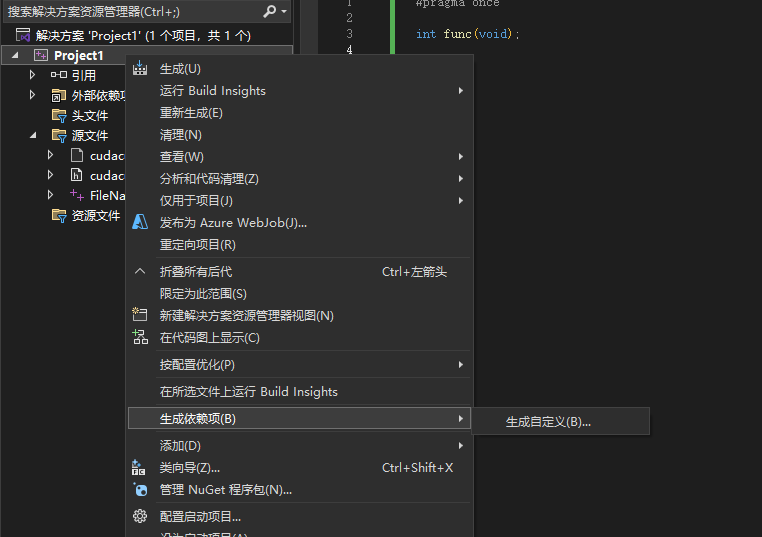
Task: Expand the 引用 node
Action: click(32, 75)
